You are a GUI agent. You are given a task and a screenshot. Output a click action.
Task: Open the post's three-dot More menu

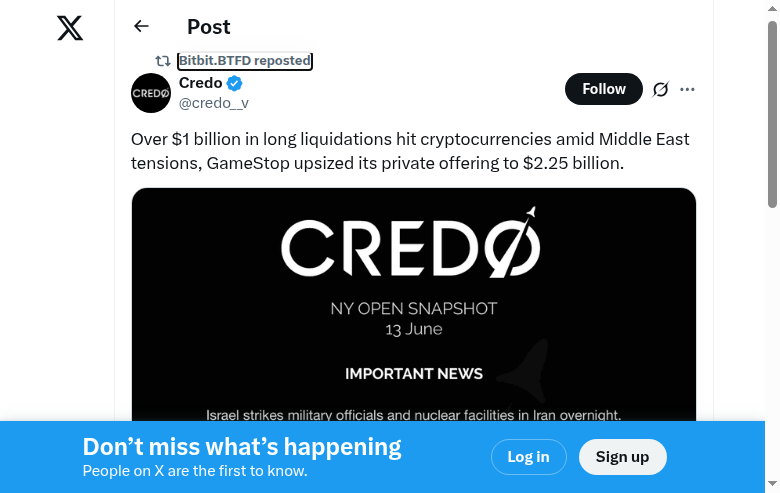pyautogui.click(x=687, y=89)
